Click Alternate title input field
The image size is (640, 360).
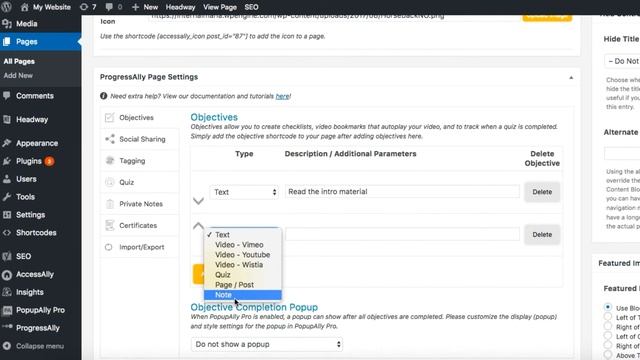coord(622,154)
